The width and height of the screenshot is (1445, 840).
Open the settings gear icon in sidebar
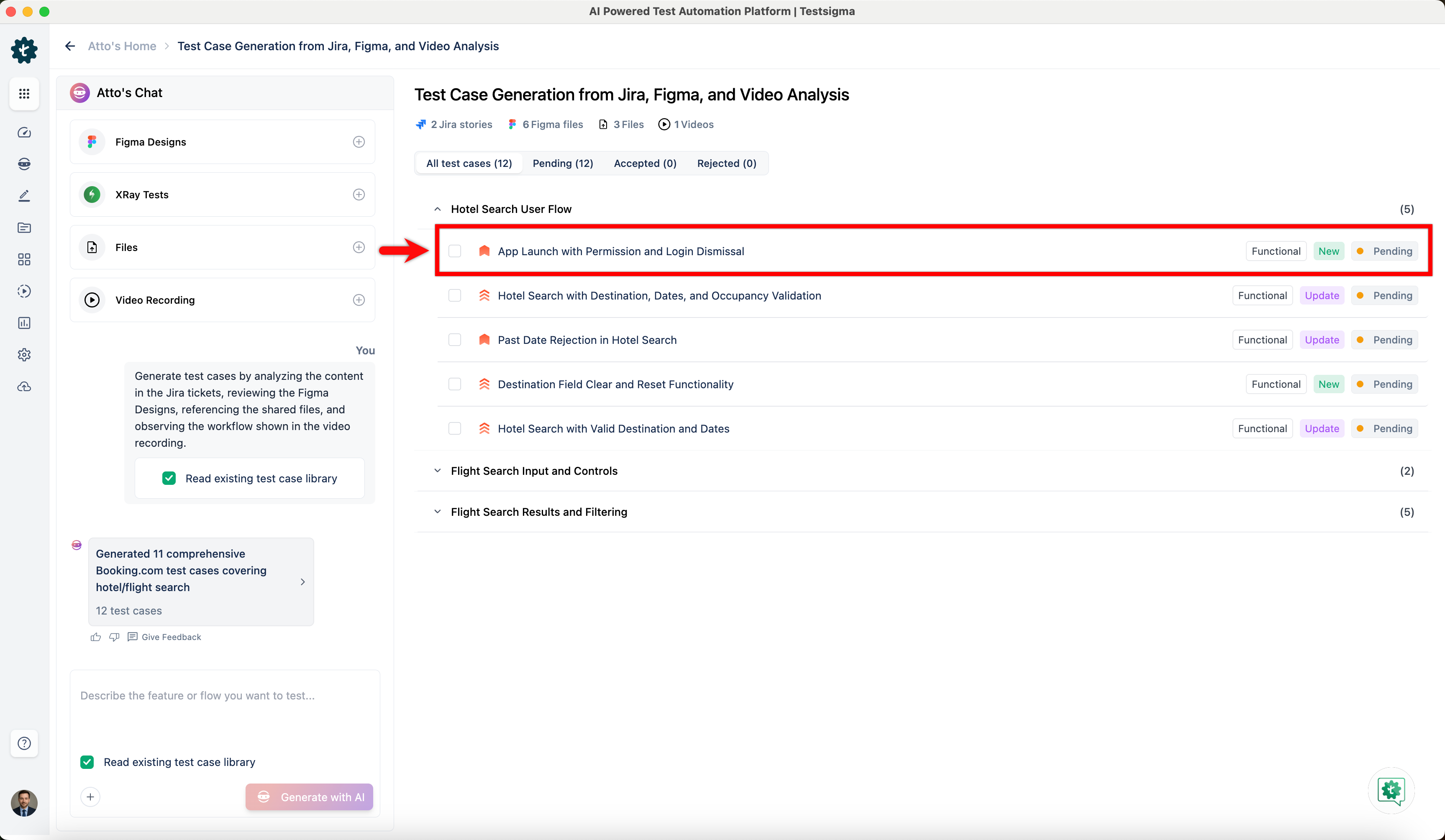point(24,355)
